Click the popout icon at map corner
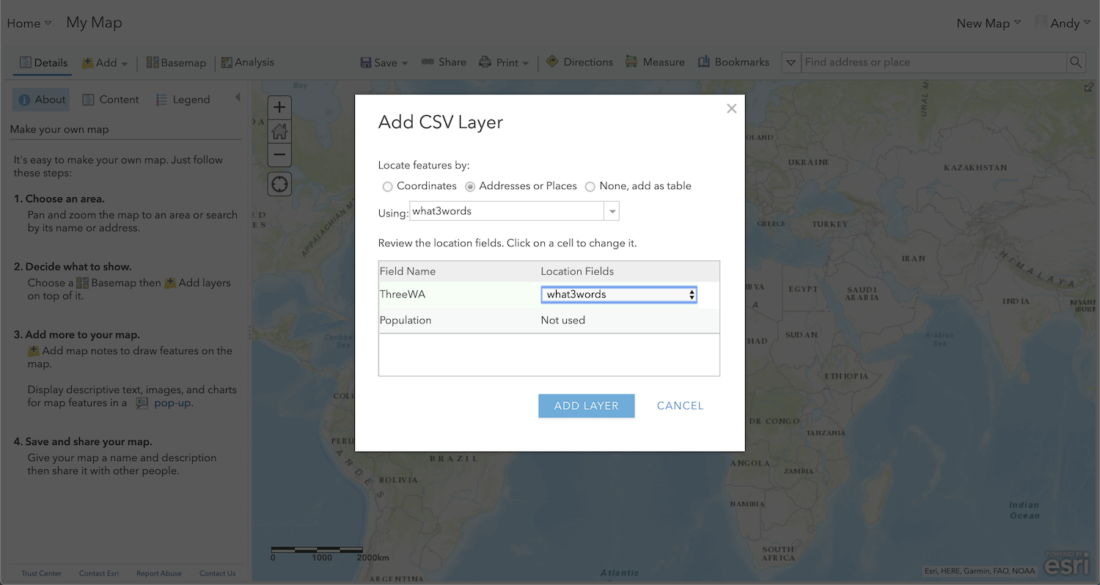 [x=1088, y=87]
